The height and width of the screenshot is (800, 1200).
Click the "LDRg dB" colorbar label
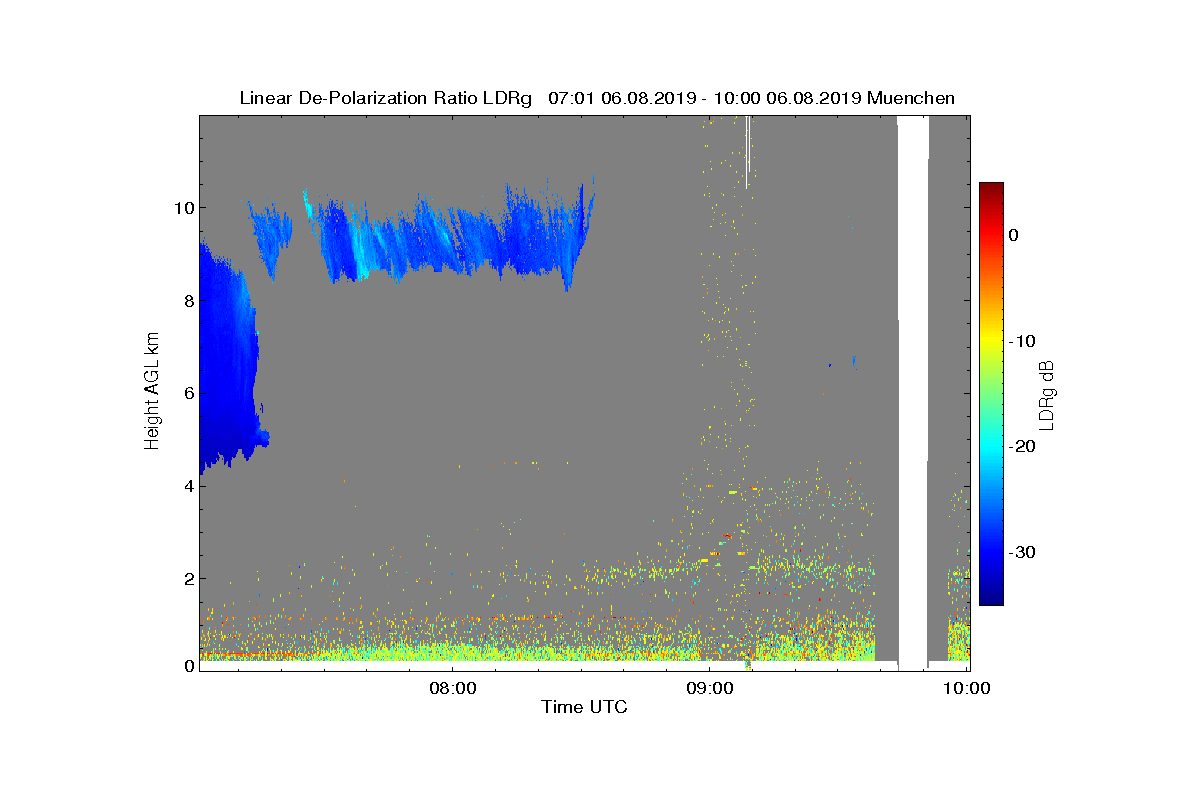pos(1046,394)
